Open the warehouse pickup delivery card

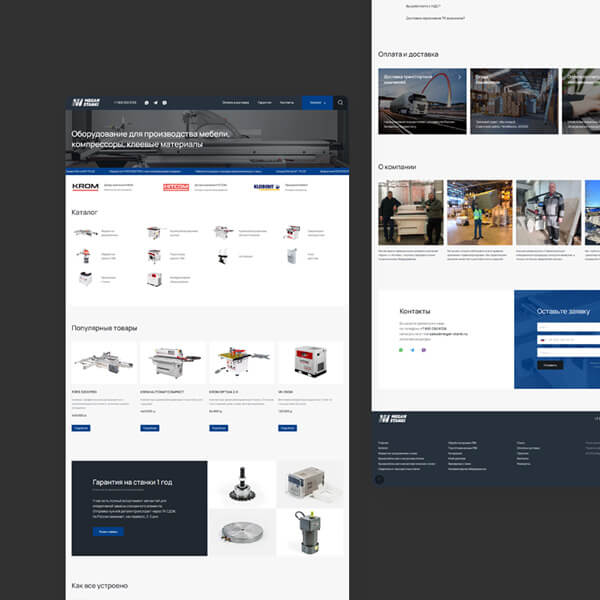(x=514, y=101)
